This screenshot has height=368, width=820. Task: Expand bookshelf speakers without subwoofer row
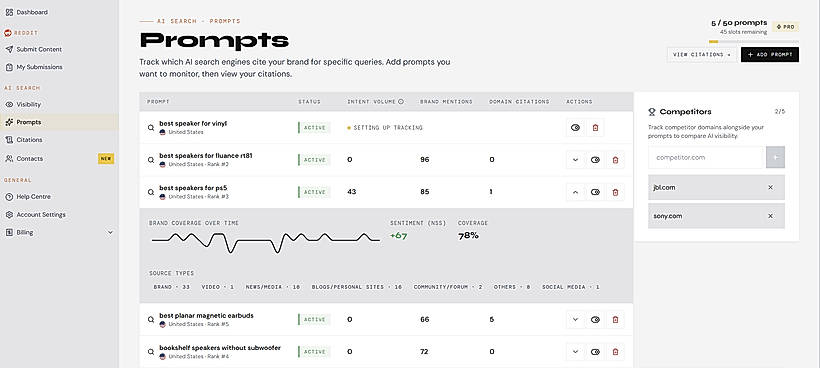pos(575,352)
